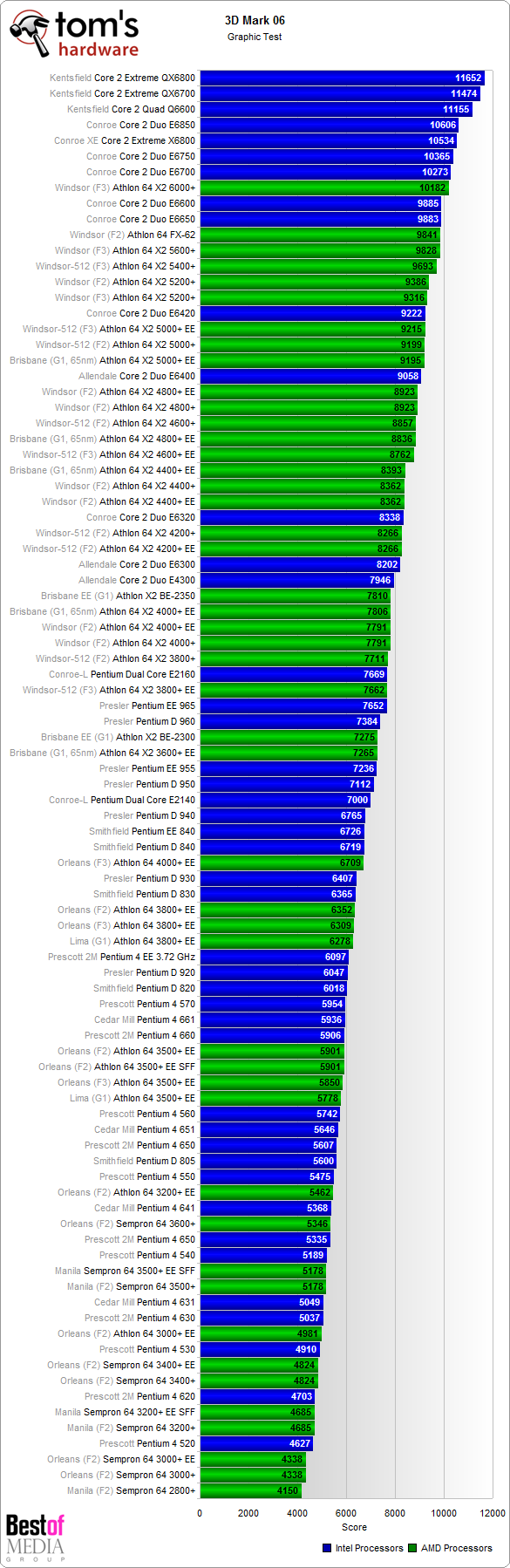Screen dimensions: 510x1568
Task: Click the 10182 score on the green bar
Action: (x=432, y=187)
